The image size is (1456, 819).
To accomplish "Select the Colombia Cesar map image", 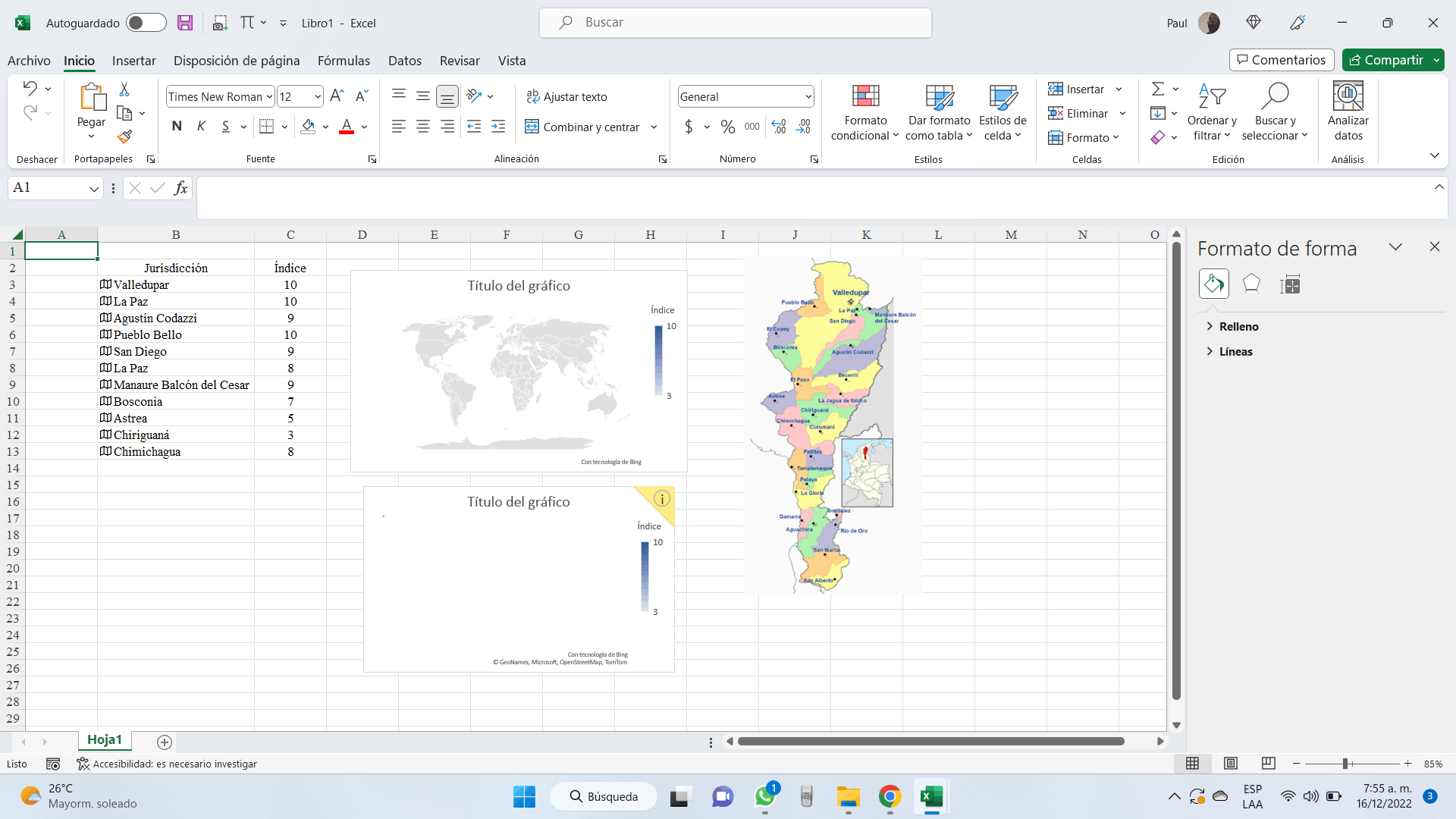I will point(833,425).
